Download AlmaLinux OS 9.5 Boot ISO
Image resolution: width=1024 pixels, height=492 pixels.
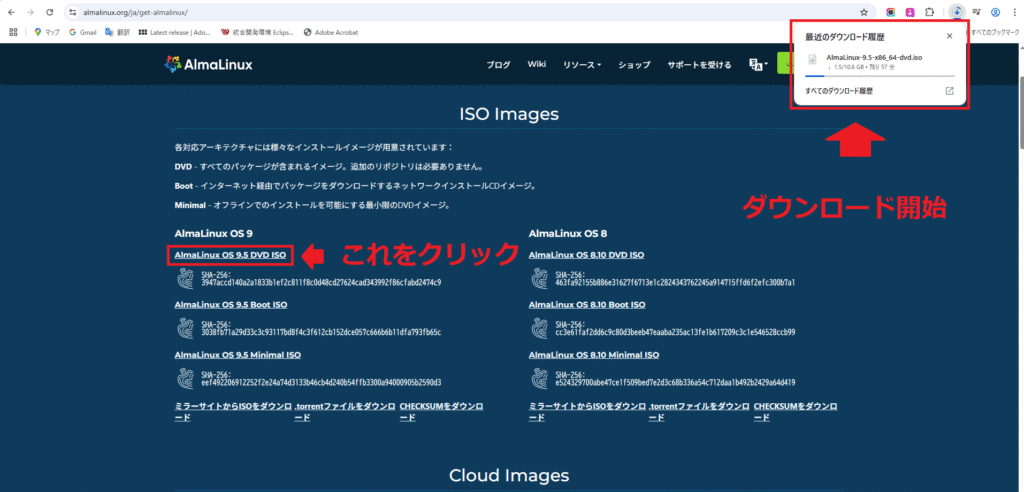click(231, 304)
